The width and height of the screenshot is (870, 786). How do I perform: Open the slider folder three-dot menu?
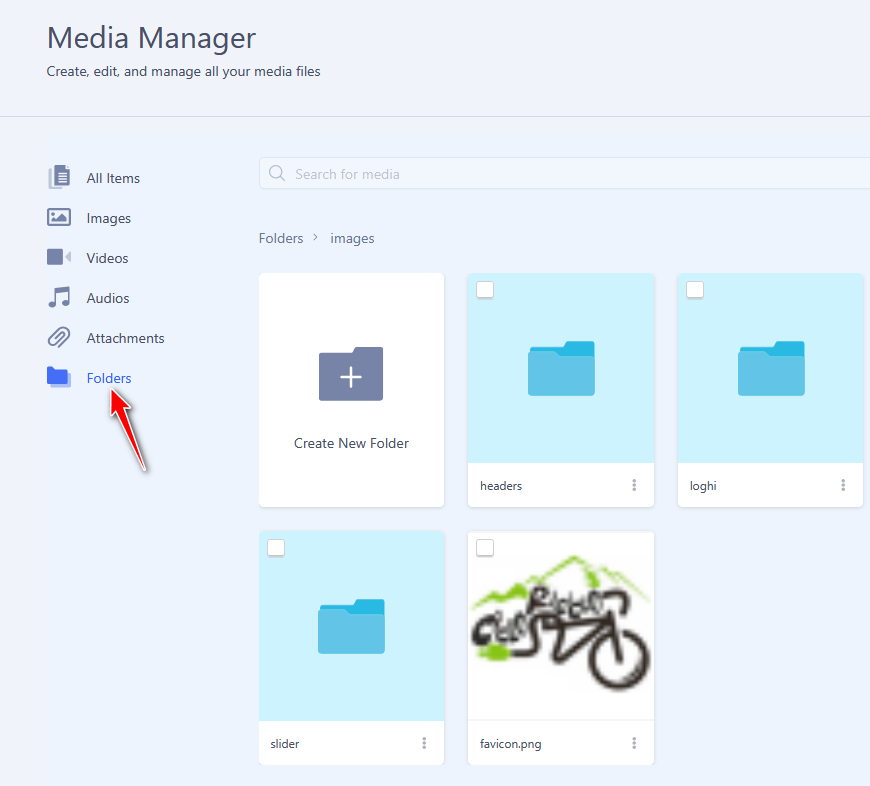(x=424, y=743)
